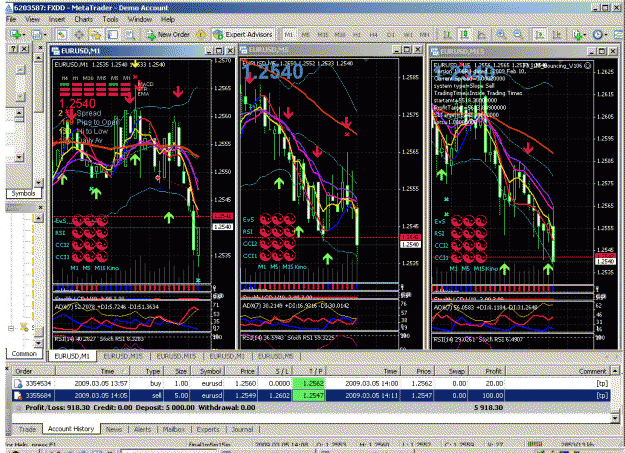Screen dimensions: 625x453
Task: Select the Line Chart icon
Action: click(x=482, y=35)
